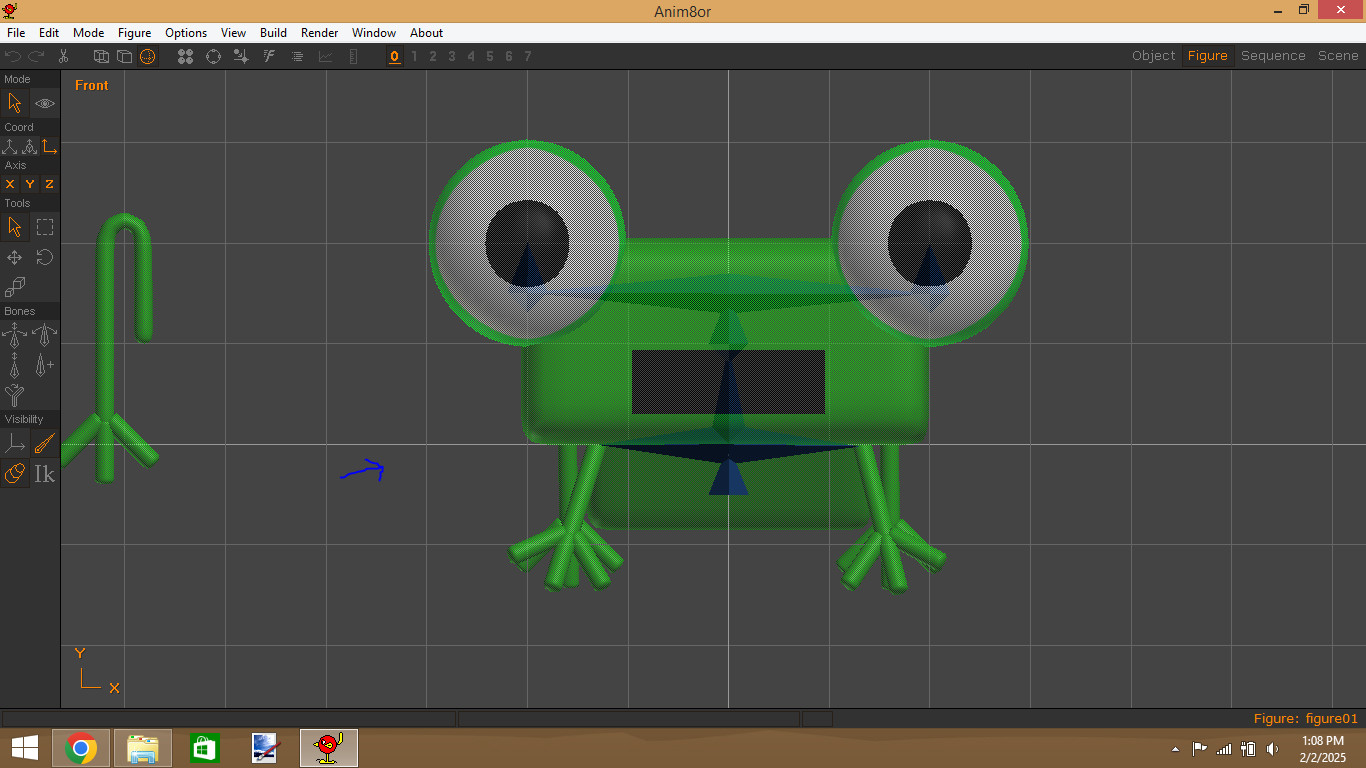The width and height of the screenshot is (1366, 768).
Task: Click the Undo arrow in the top toolbar
Action: point(13,56)
